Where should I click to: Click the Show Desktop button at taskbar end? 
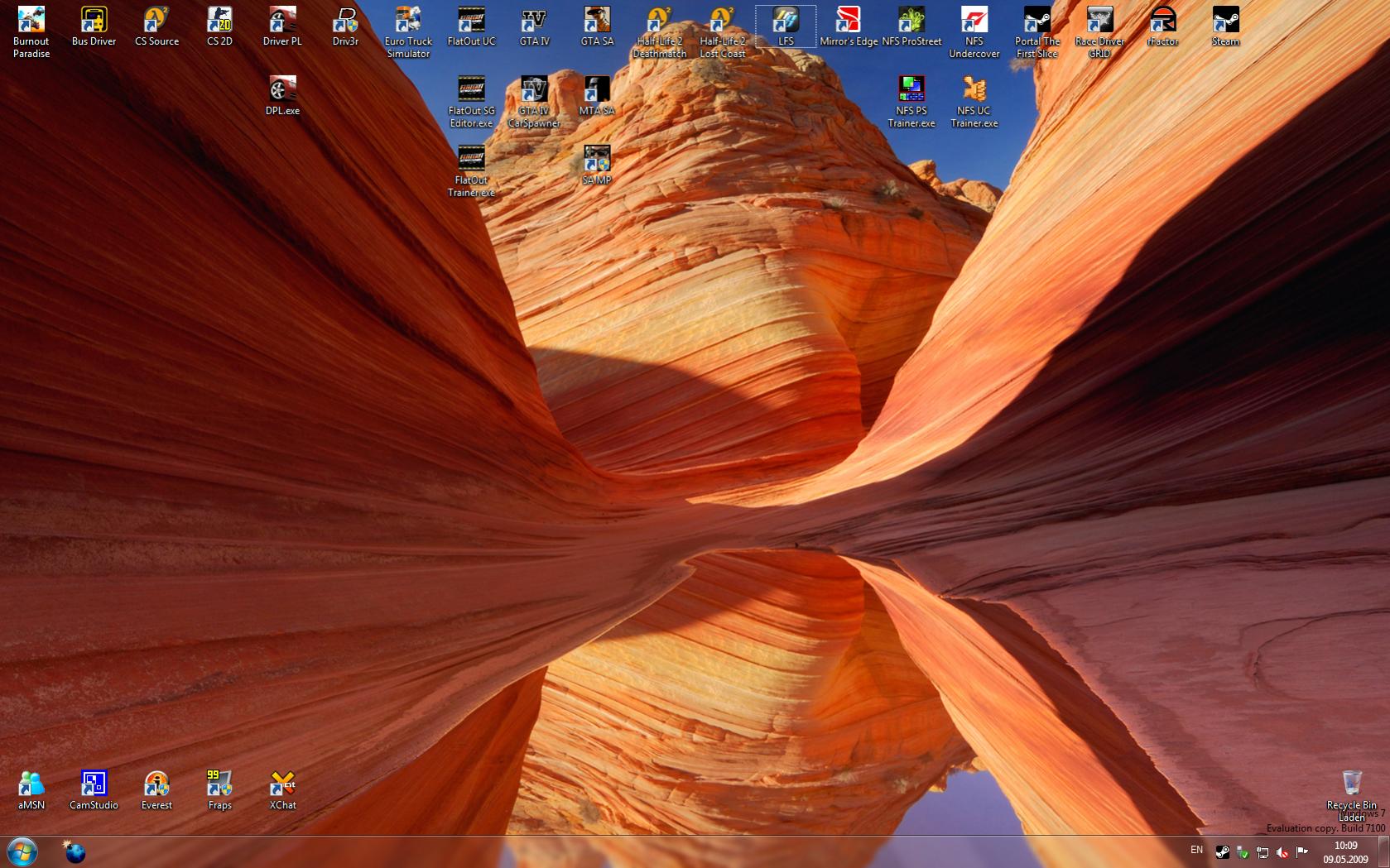[x=1383, y=852]
